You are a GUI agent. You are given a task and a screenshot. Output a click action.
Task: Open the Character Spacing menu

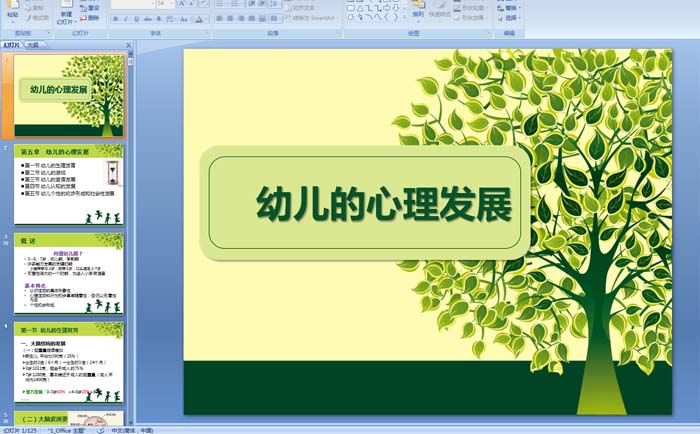click(170, 19)
